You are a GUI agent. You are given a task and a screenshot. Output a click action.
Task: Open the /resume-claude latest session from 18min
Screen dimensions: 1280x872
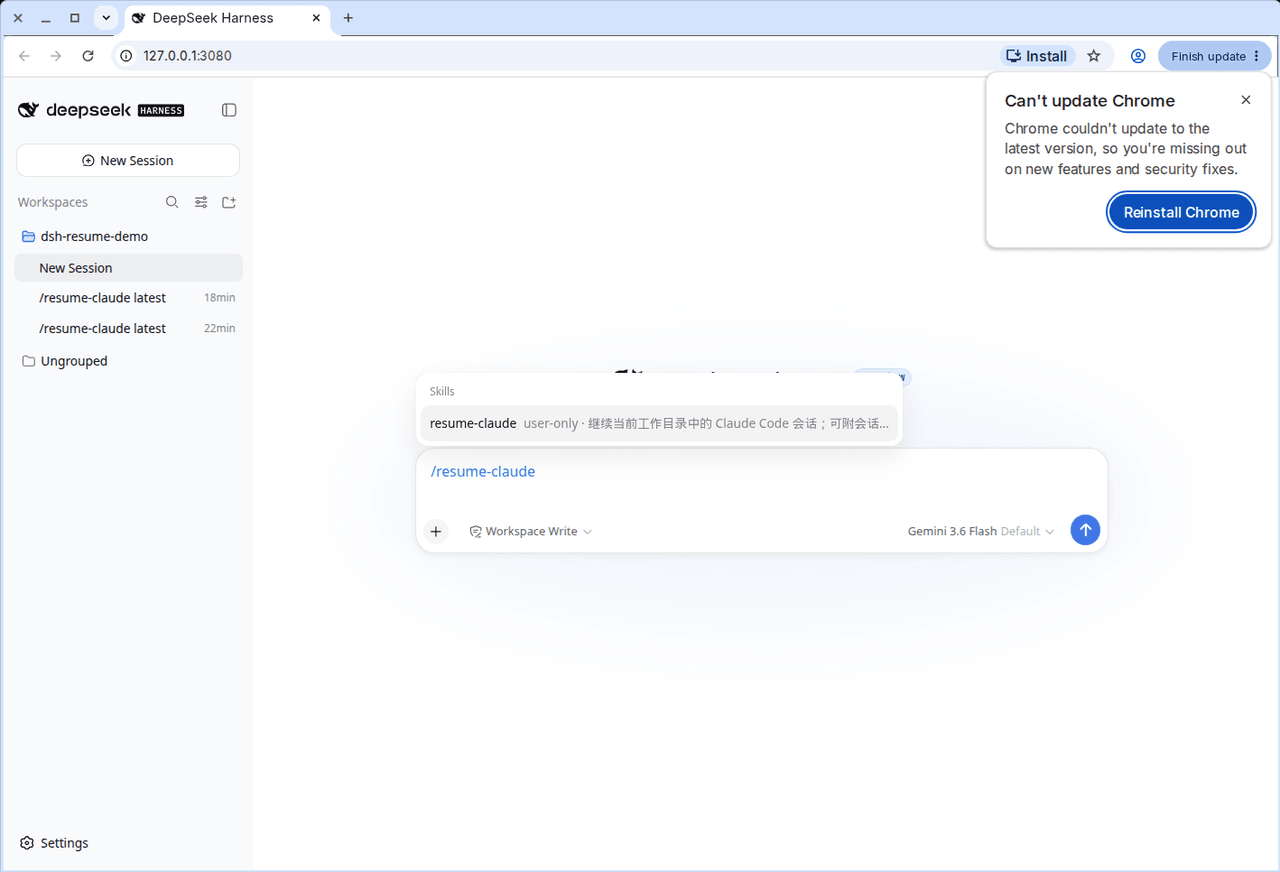coord(129,298)
